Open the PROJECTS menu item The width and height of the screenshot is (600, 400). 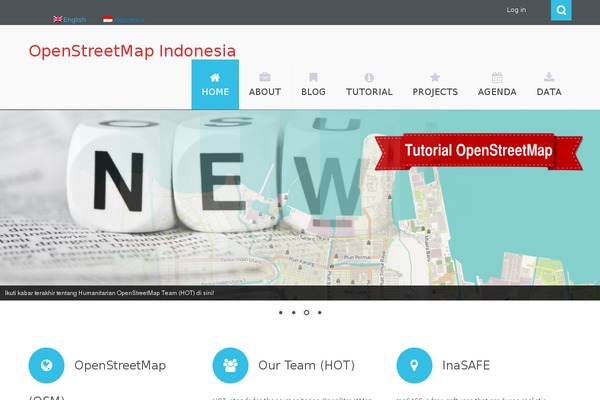pos(435,85)
